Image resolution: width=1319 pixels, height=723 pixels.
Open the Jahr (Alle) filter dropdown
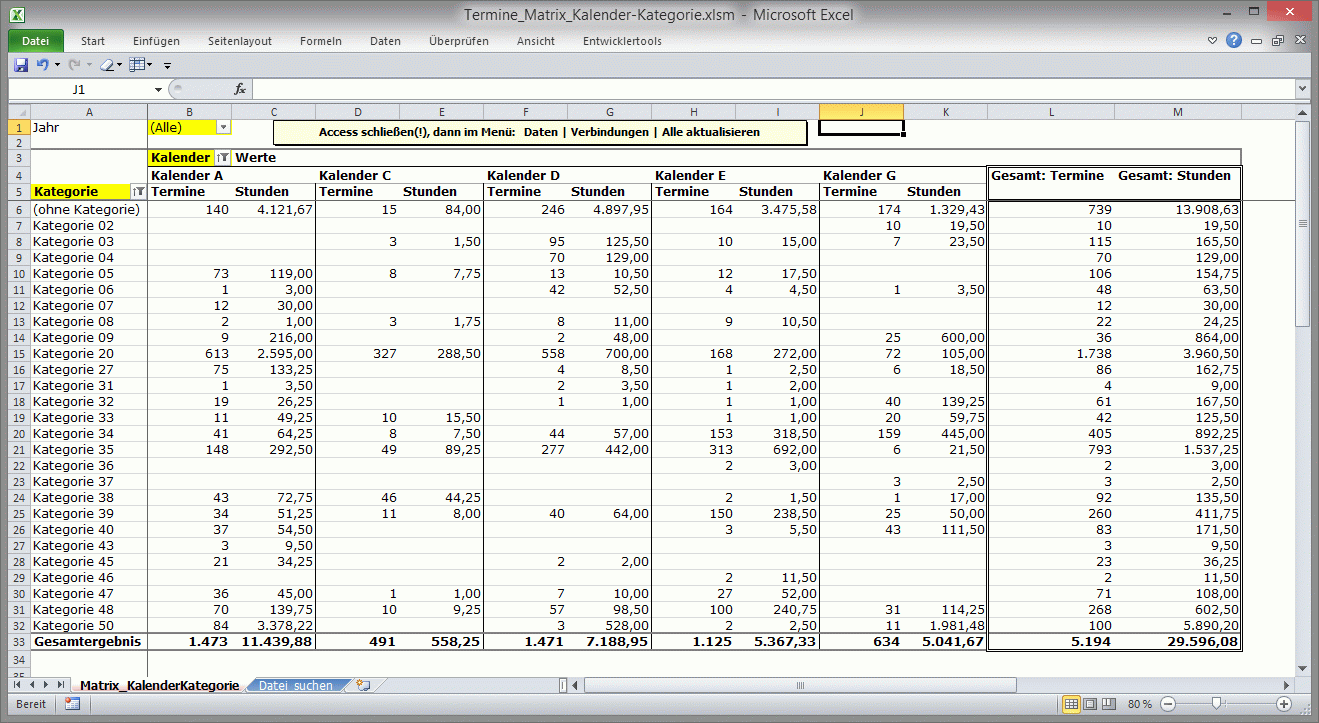click(223, 128)
